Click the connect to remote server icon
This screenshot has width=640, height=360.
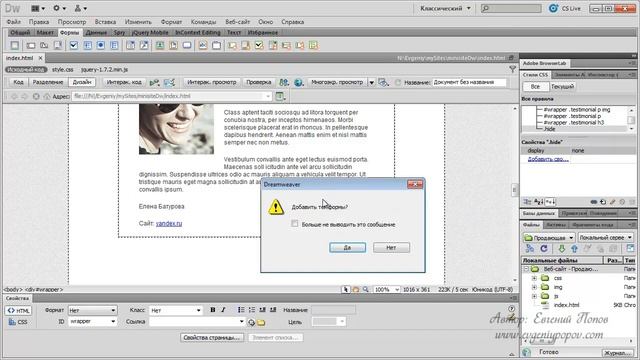[x=530, y=248]
